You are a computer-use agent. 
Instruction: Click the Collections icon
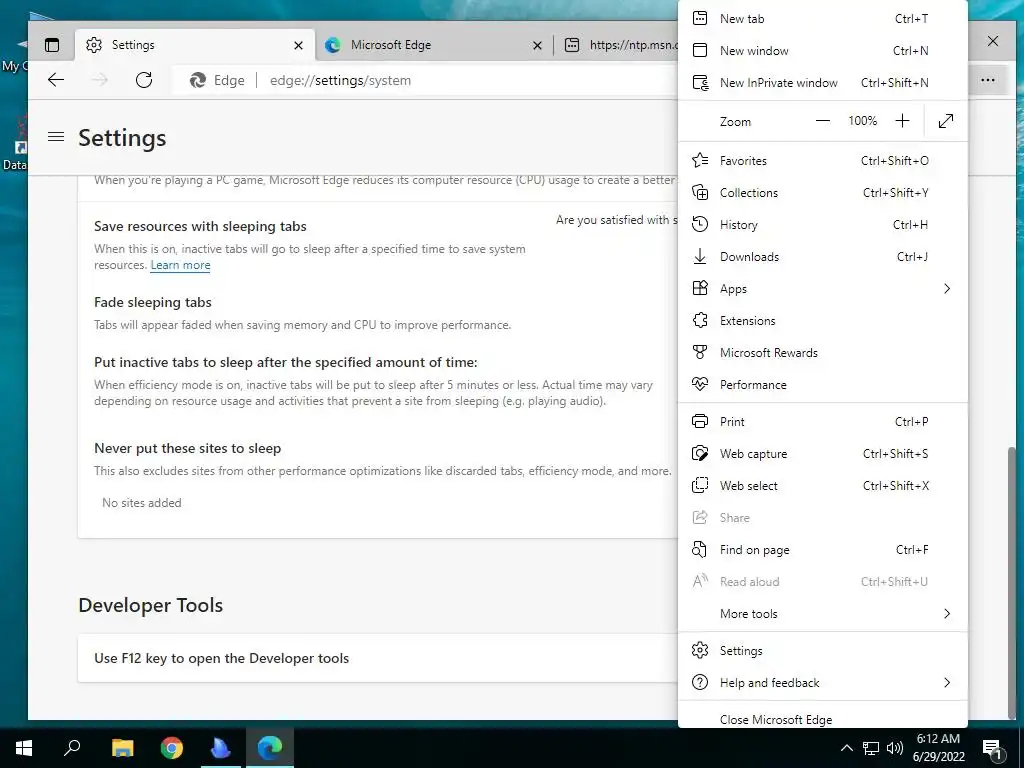click(700, 192)
